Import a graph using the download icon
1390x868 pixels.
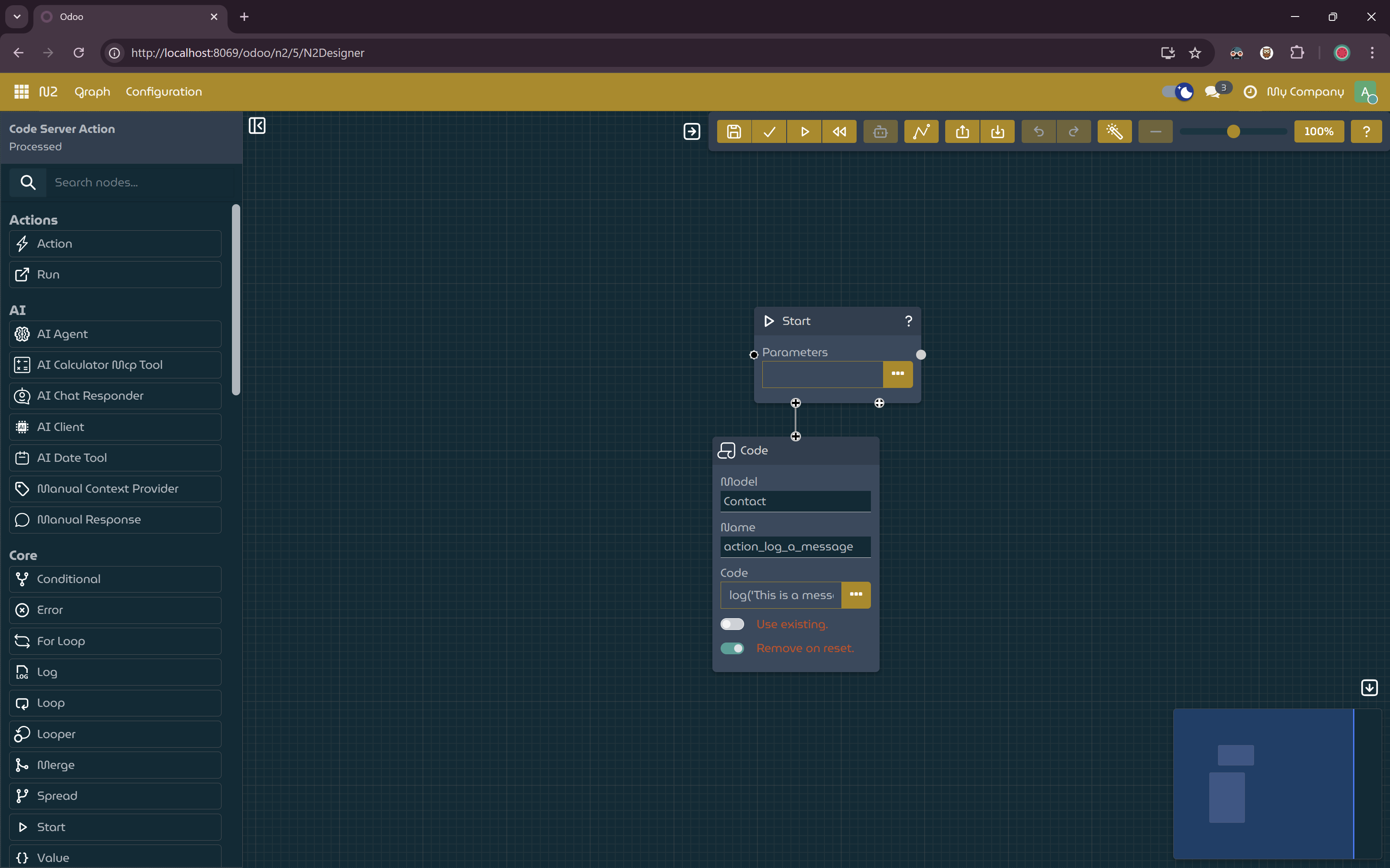pyautogui.click(x=997, y=132)
